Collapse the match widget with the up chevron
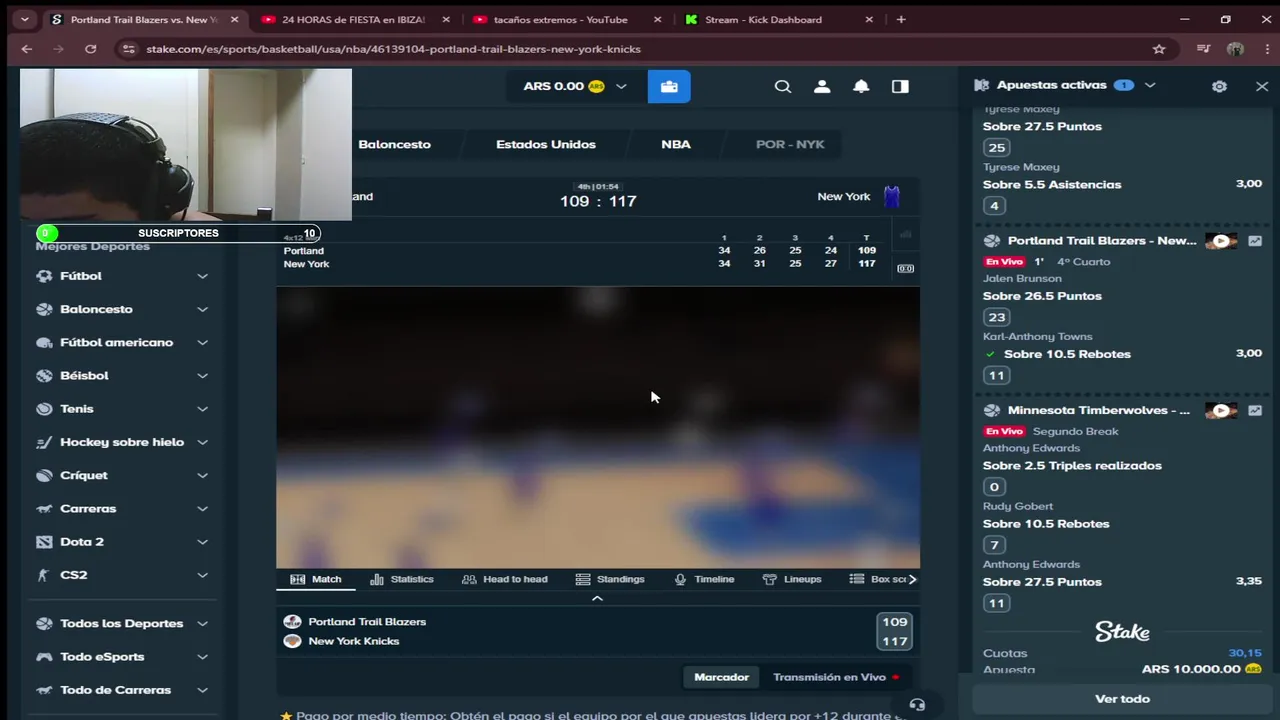The image size is (1280, 720). 597,598
